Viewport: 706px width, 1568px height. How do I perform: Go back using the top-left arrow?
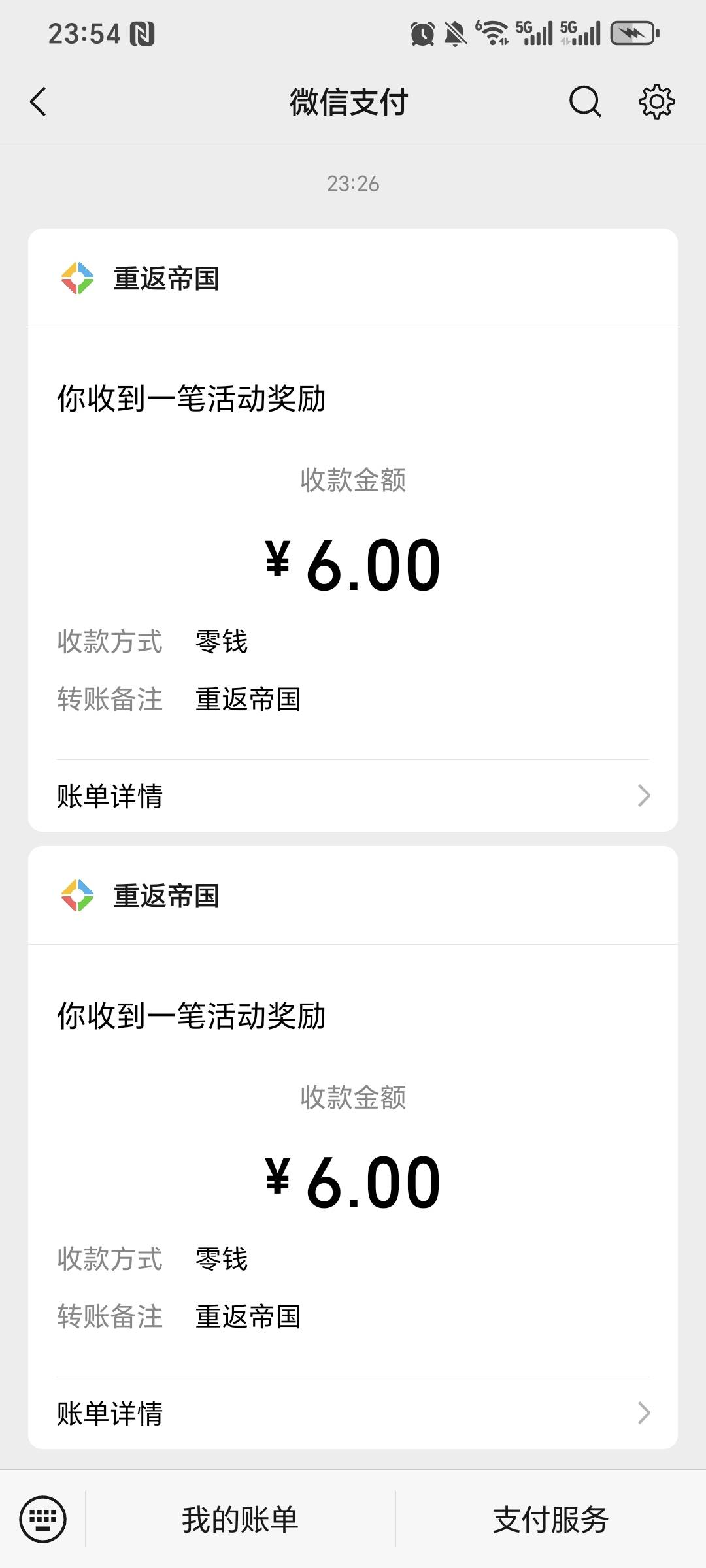[38, 102]
